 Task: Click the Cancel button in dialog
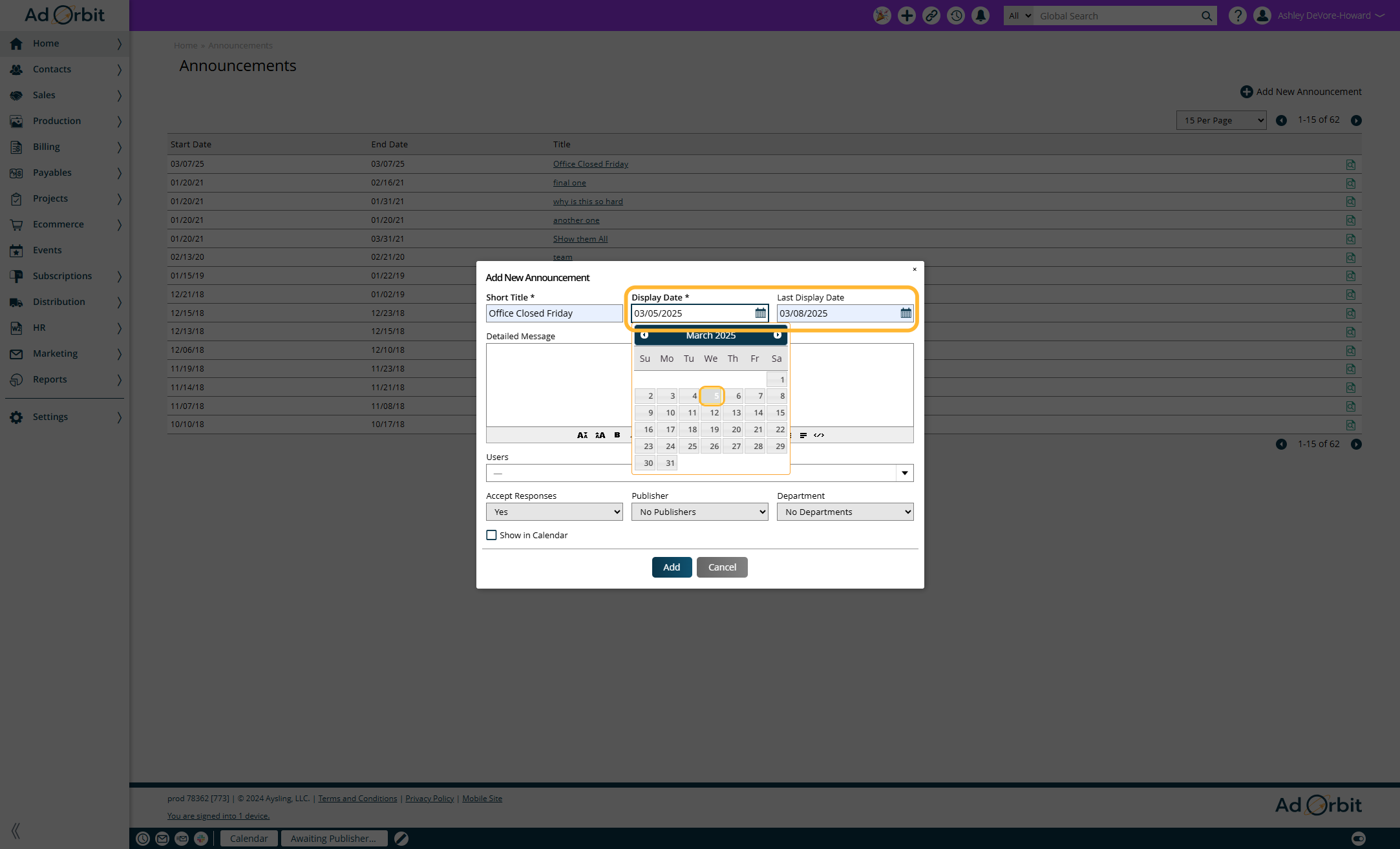(722, 567)
